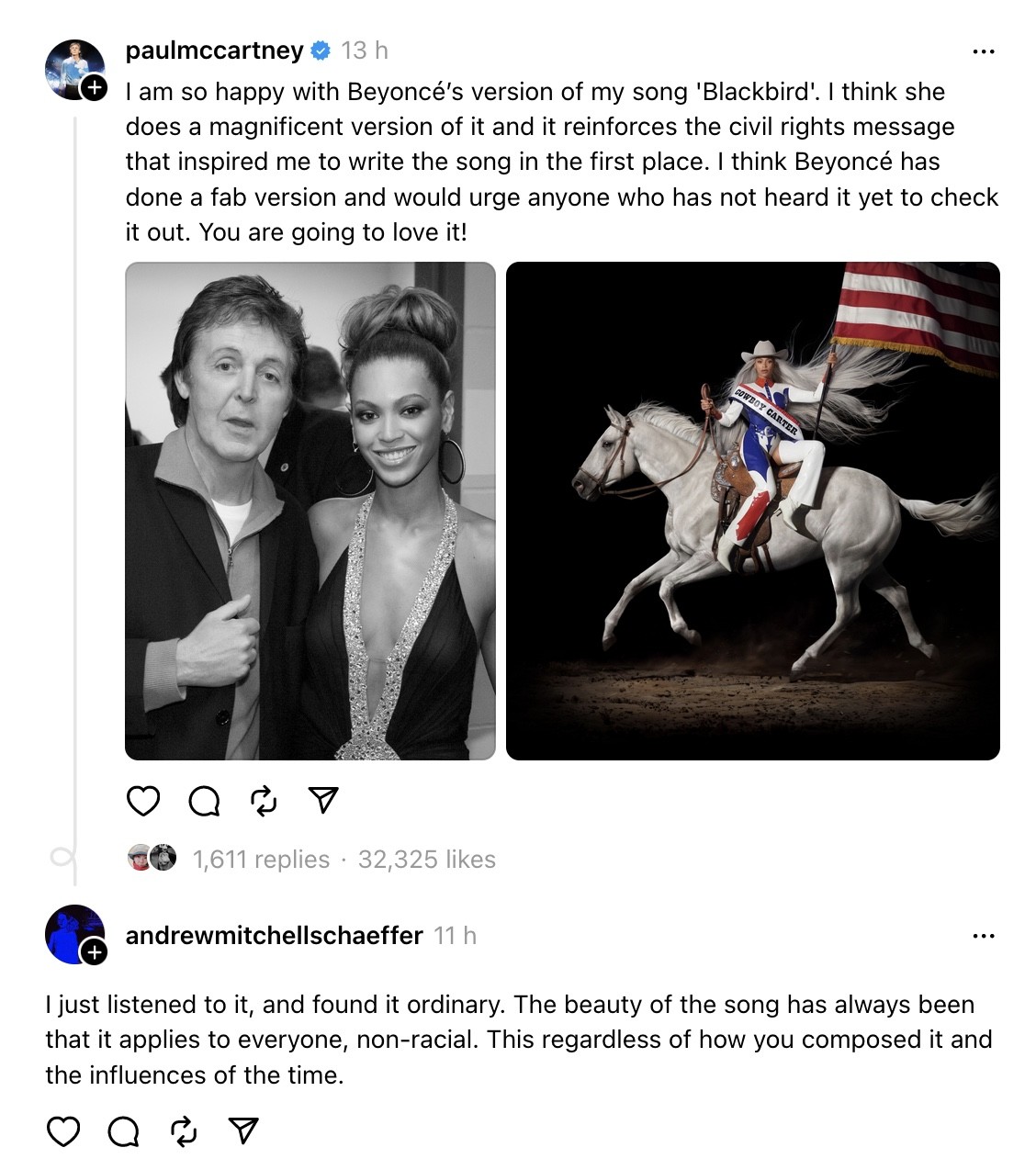Image resolution: width=1036 pixels, height=1170 pixels.
Task: Follow paulmccartney using avatar plus badge
Action: click(x=94, y=88)
